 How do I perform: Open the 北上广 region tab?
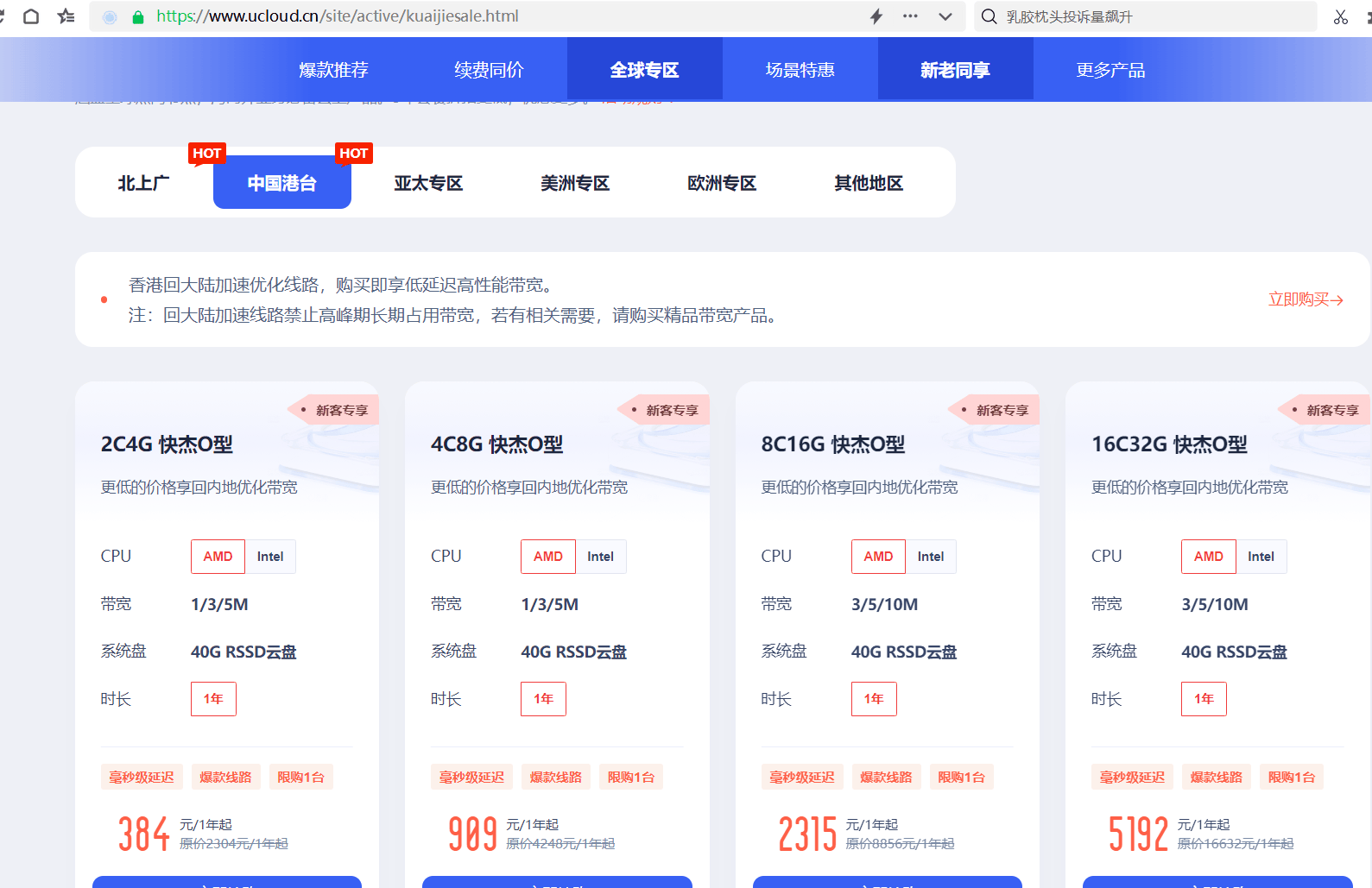point(143,183)
